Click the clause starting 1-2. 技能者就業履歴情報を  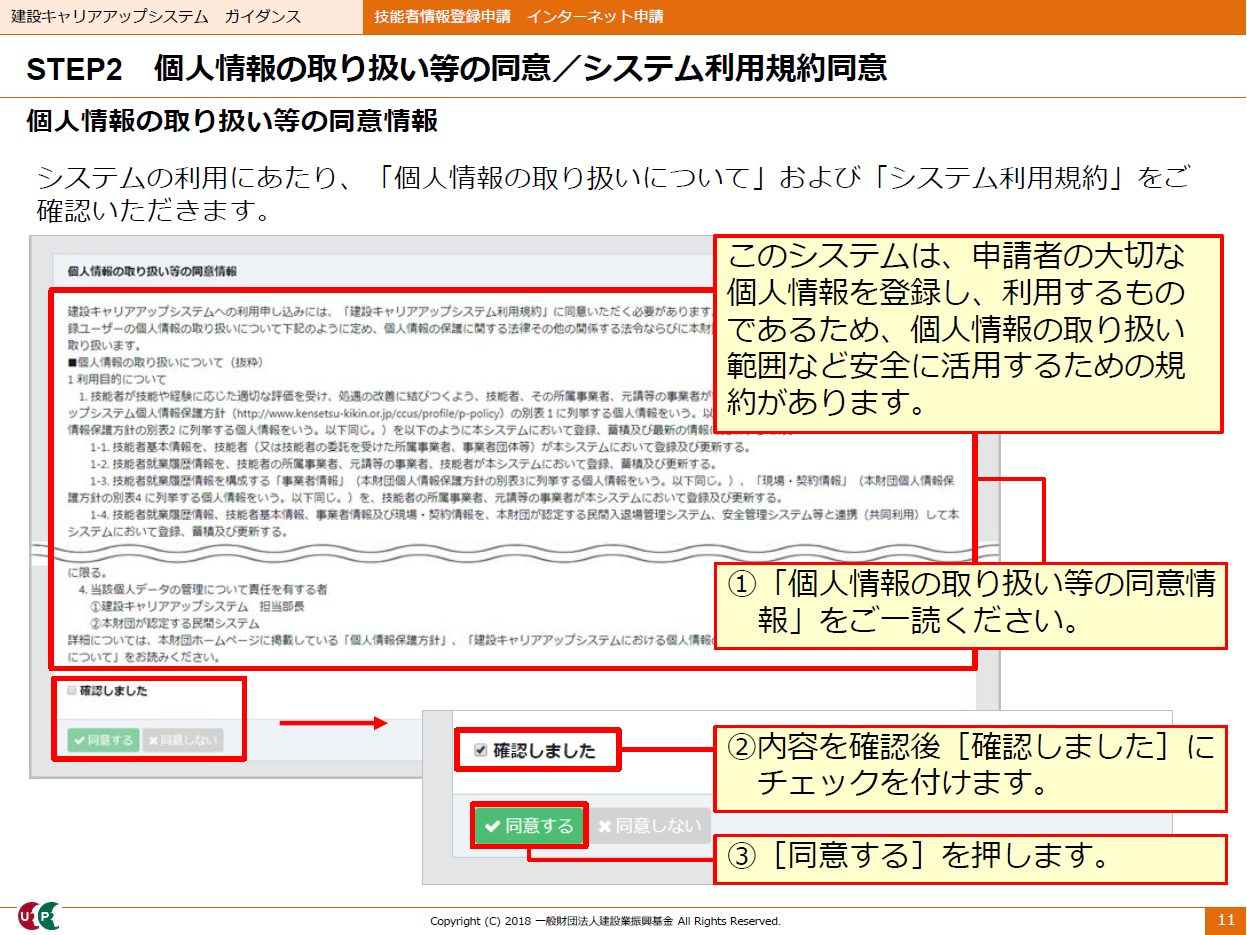402,464
